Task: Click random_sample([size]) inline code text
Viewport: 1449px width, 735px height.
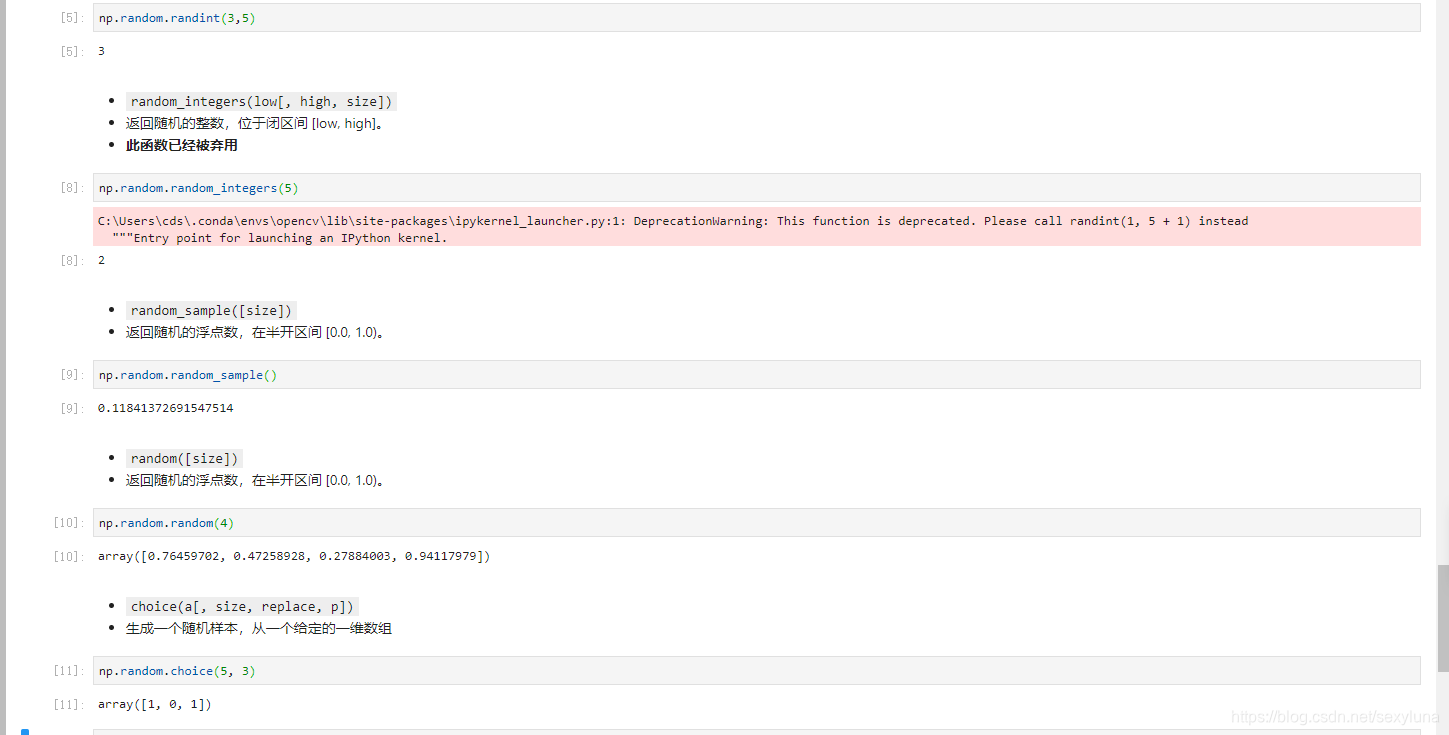Action: 211,311
